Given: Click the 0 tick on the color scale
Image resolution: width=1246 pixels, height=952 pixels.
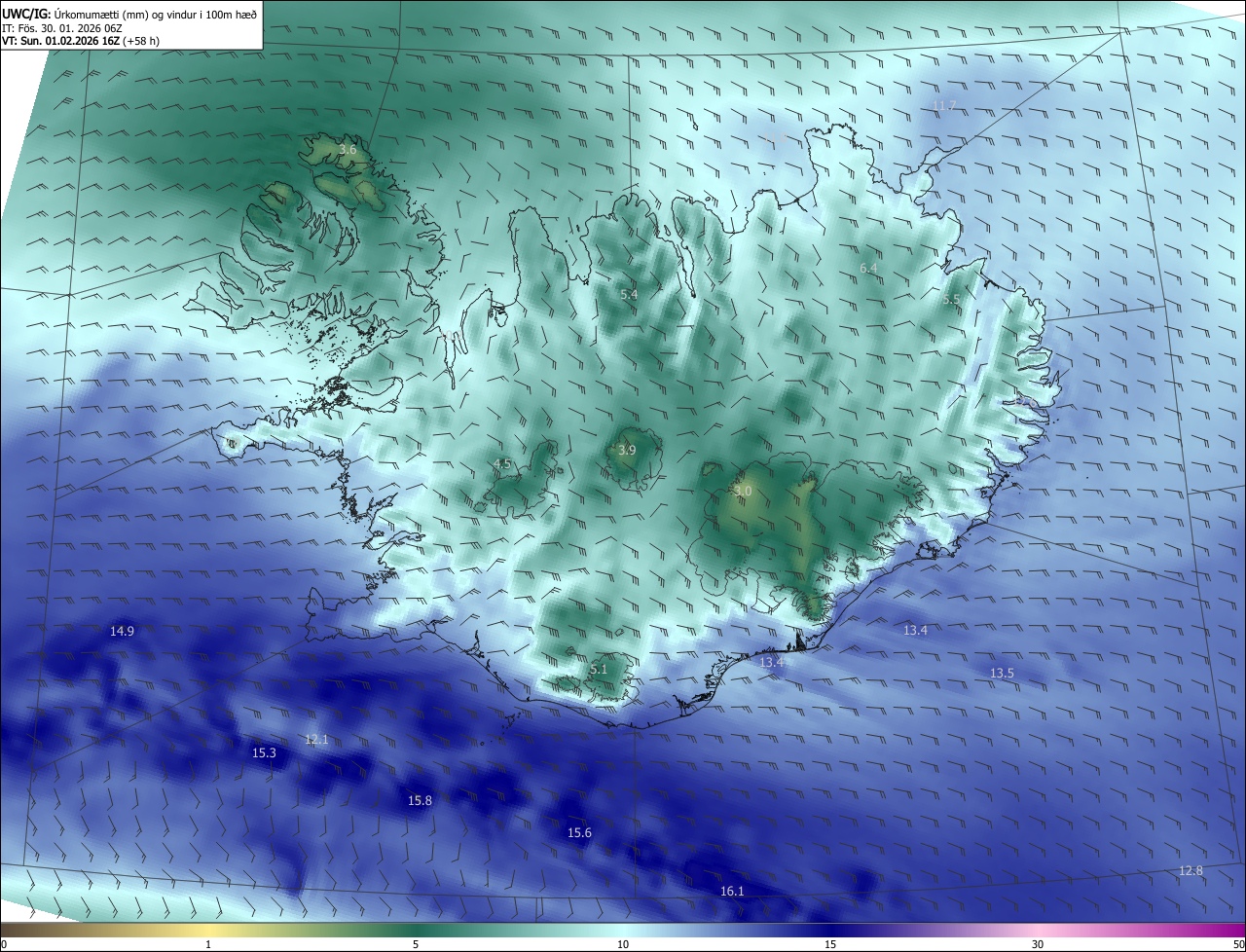Looking at the screenshot, I should point(3,944).
